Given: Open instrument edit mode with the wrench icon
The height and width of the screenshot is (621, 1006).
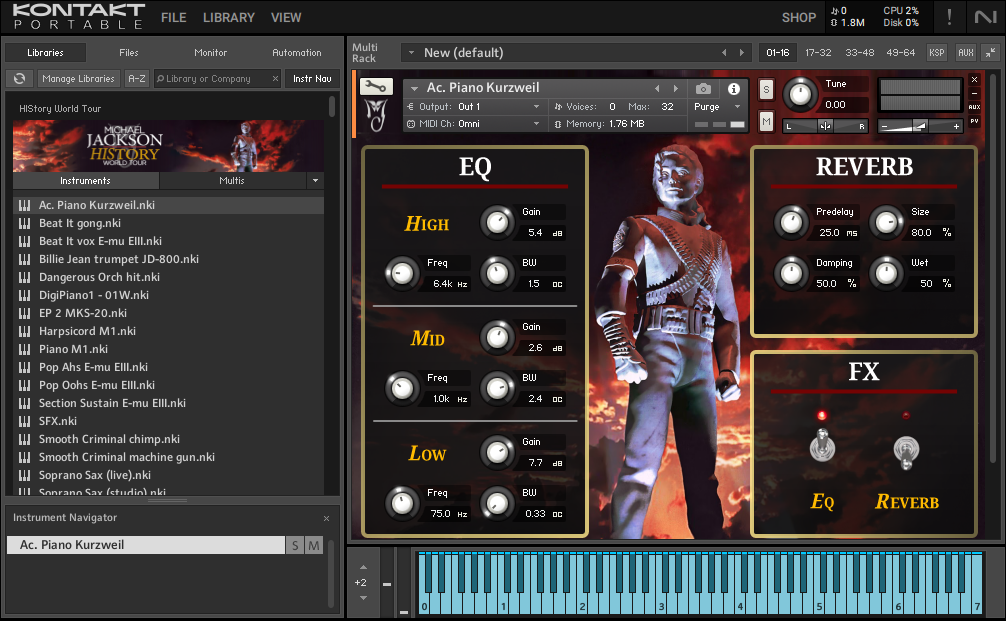Looking at the screenshot, I should pos(376,86).
